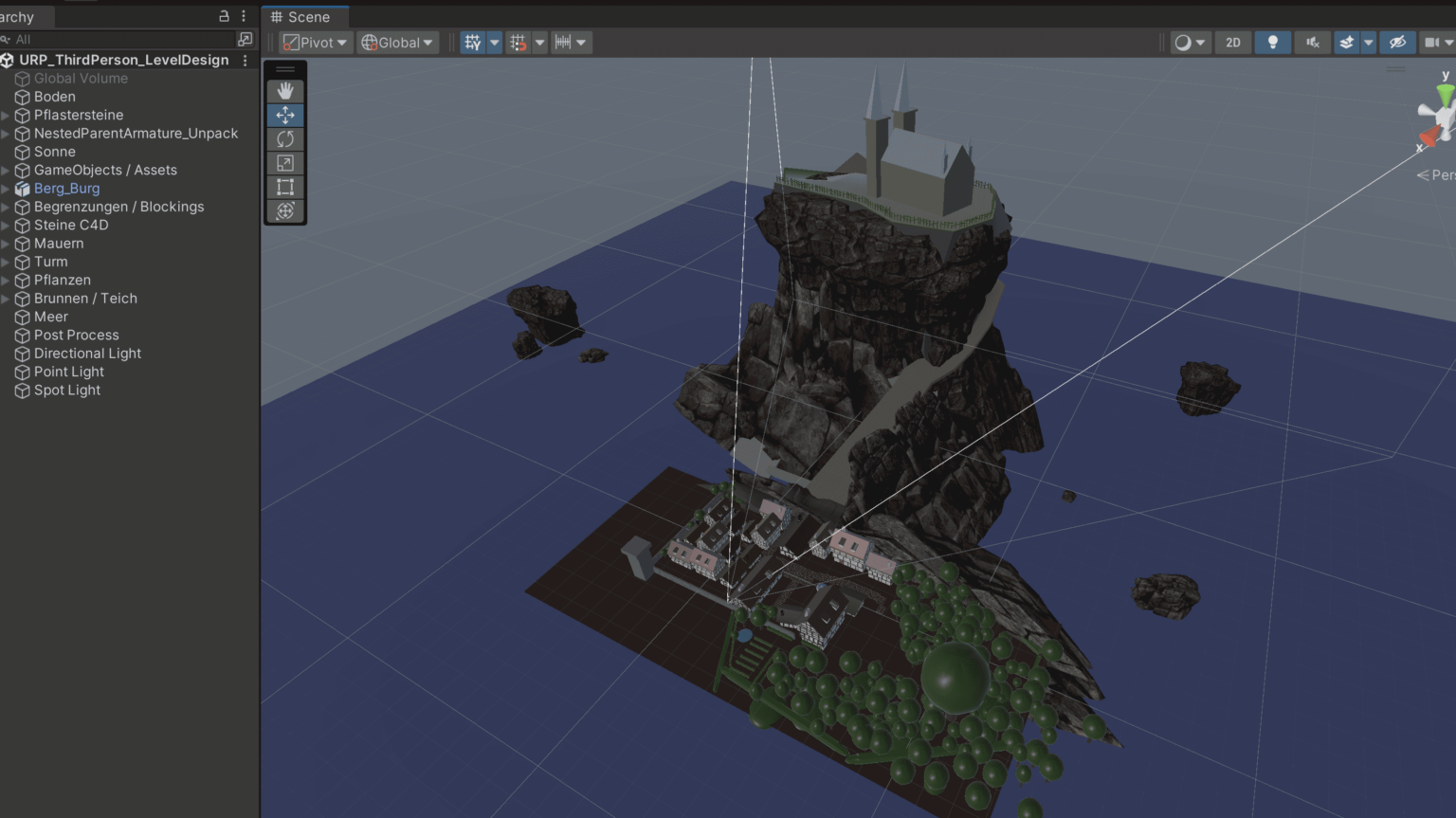Image resolution: width=1456 pixels, height=818 pixels.
Task: Expand the Berg_Burg hierarchy item
Action: (x=8, y=188)
